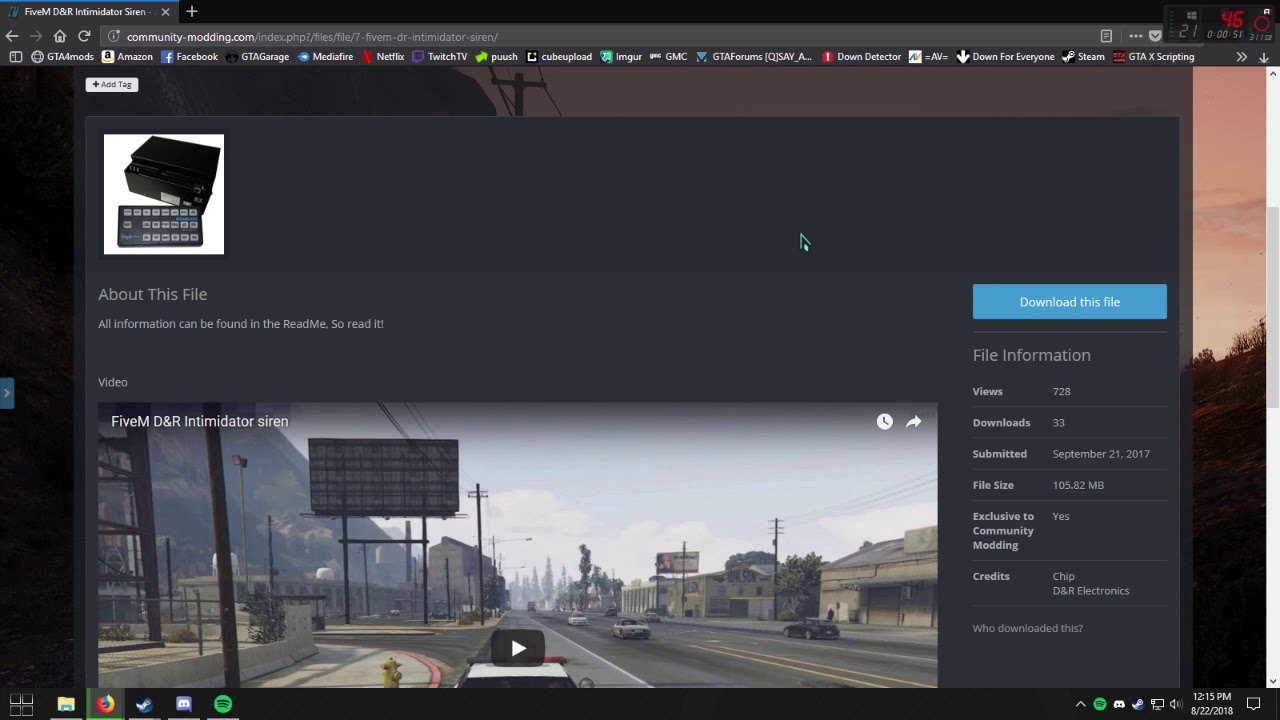Open the Amazon bookmark
The image size is (1280, 720).
point(127,57)
